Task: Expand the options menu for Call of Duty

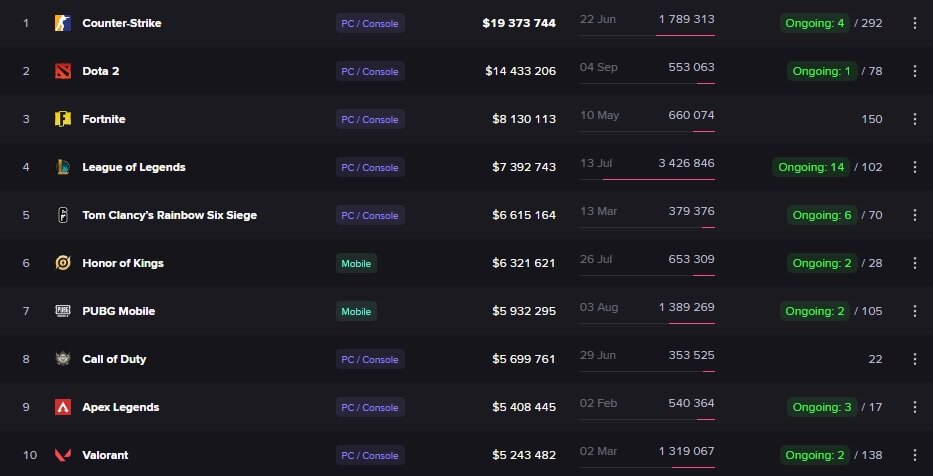Action: 914,359
